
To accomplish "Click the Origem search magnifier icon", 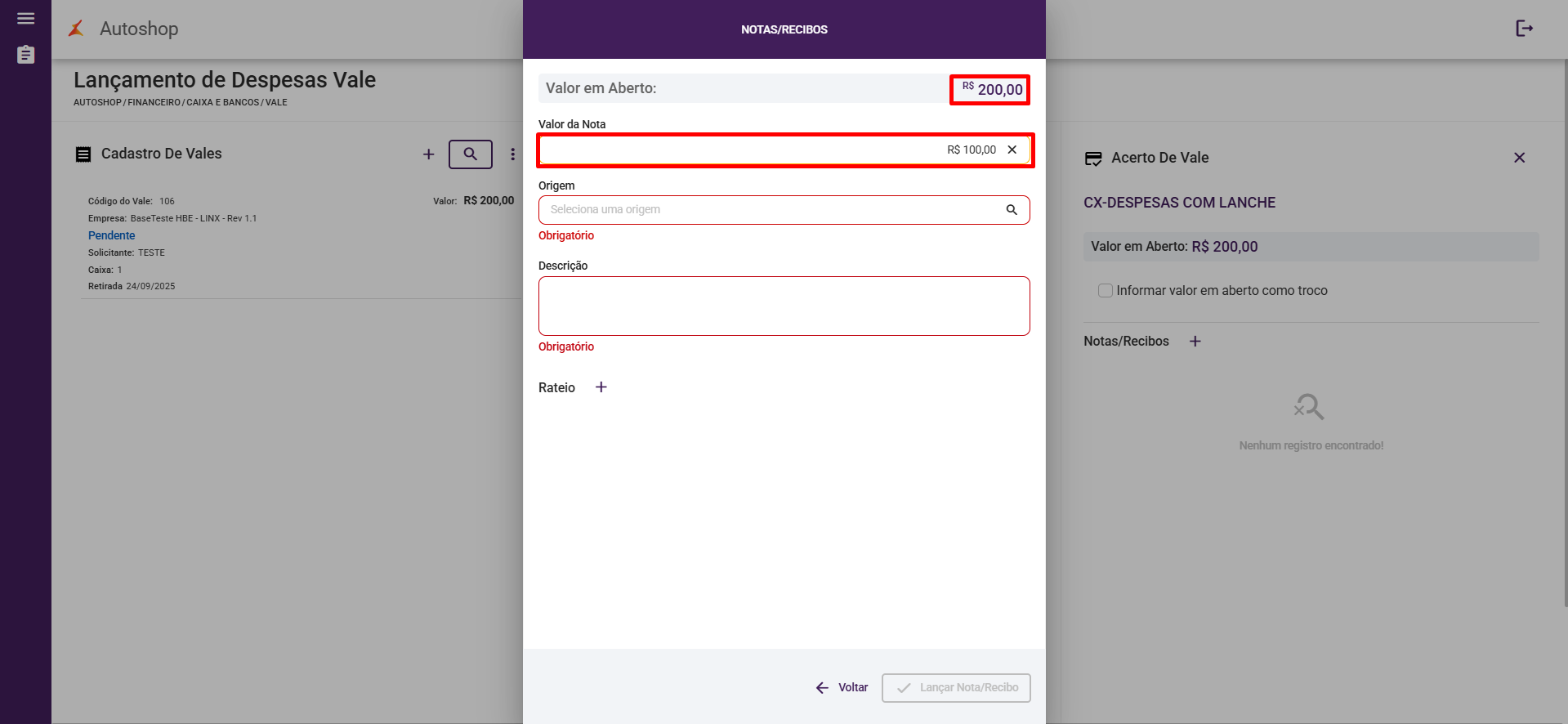I will point(1012,210).
